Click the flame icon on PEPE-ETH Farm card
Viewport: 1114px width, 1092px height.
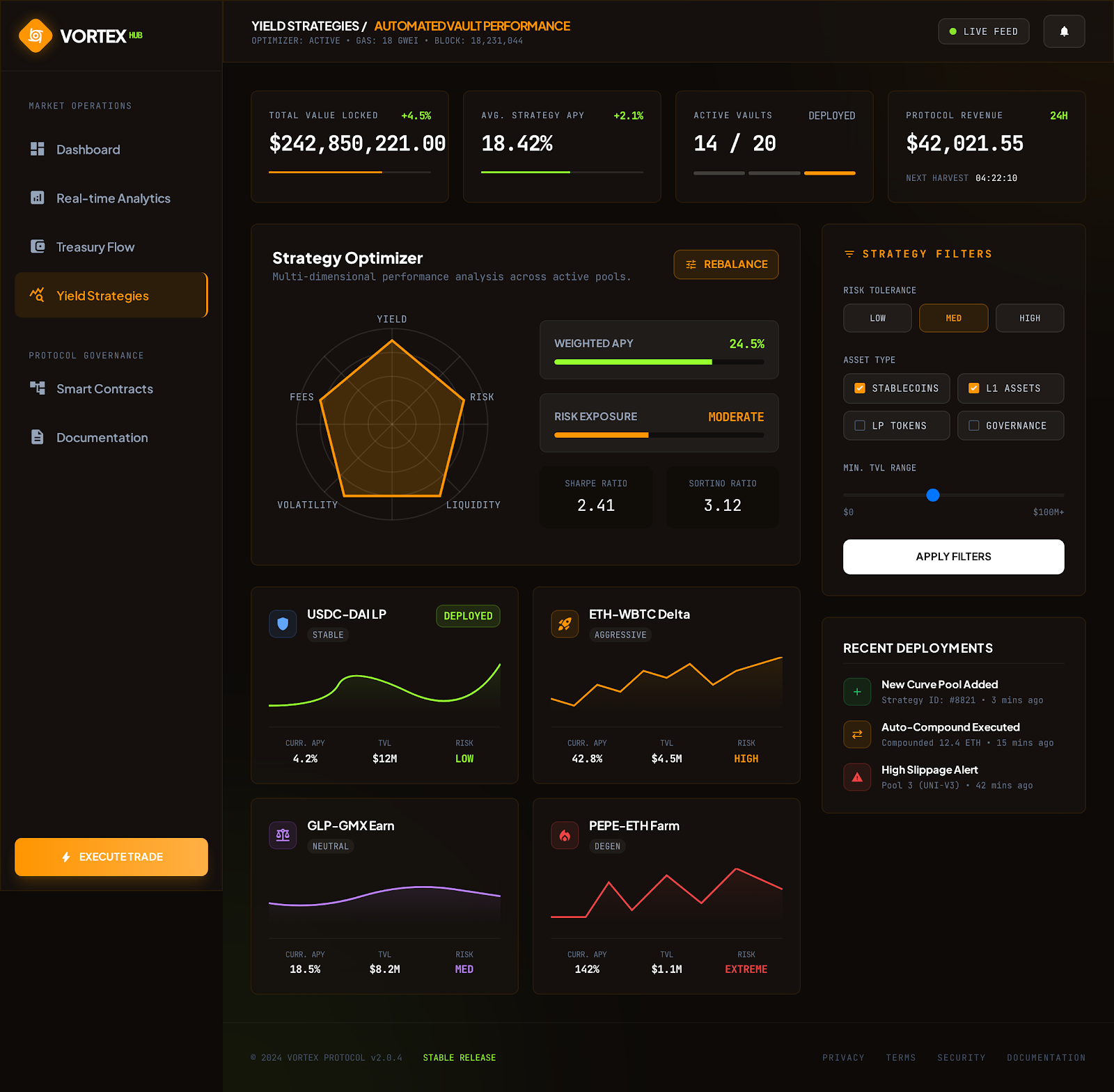pyautogui.click(x=565, y=835)
